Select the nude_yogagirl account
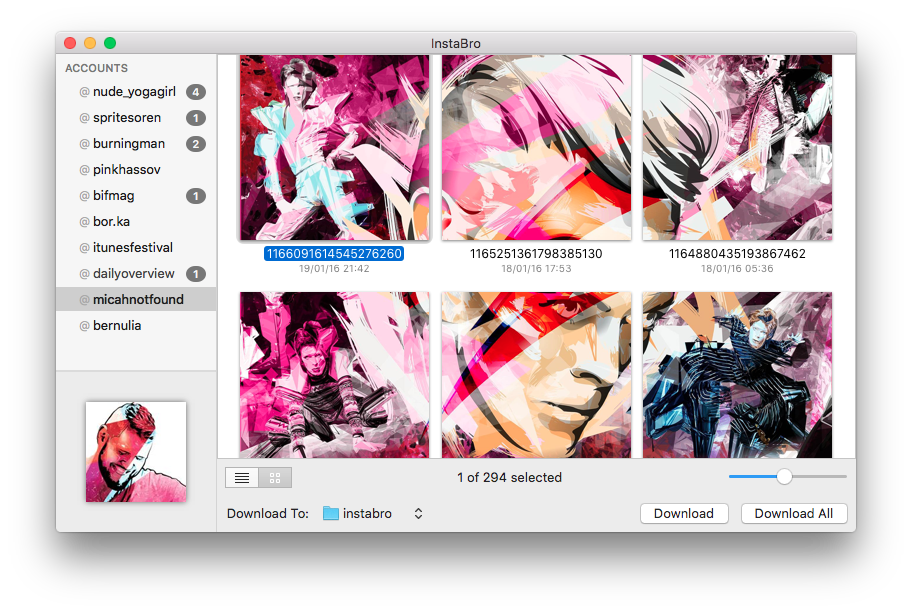 click(136, 92)
